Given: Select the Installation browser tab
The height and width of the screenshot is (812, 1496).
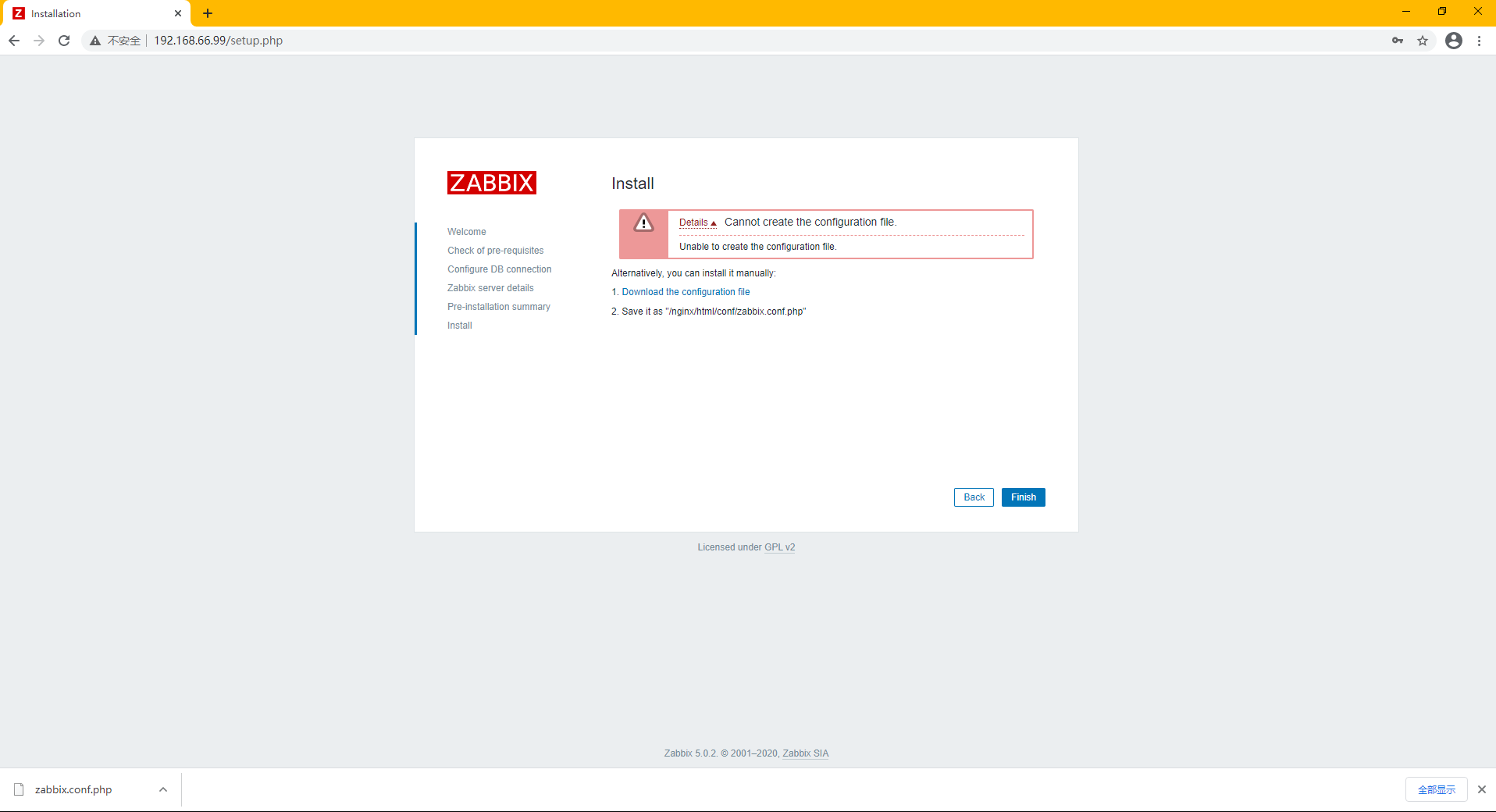Looking at the screenshot, I should (95, 13).
